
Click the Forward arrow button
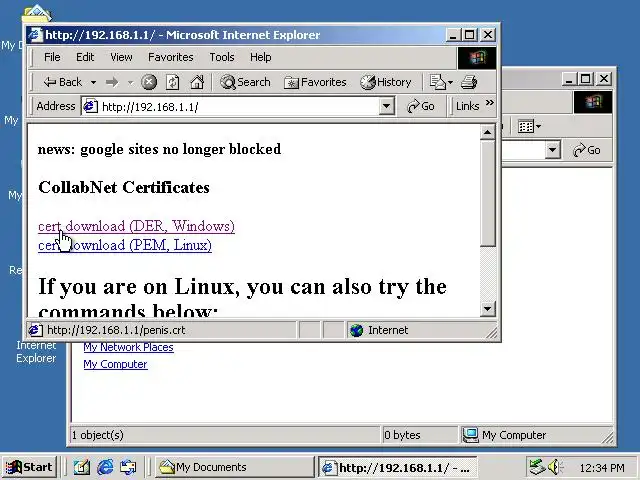pyautogui.click(x=112, y=82)
